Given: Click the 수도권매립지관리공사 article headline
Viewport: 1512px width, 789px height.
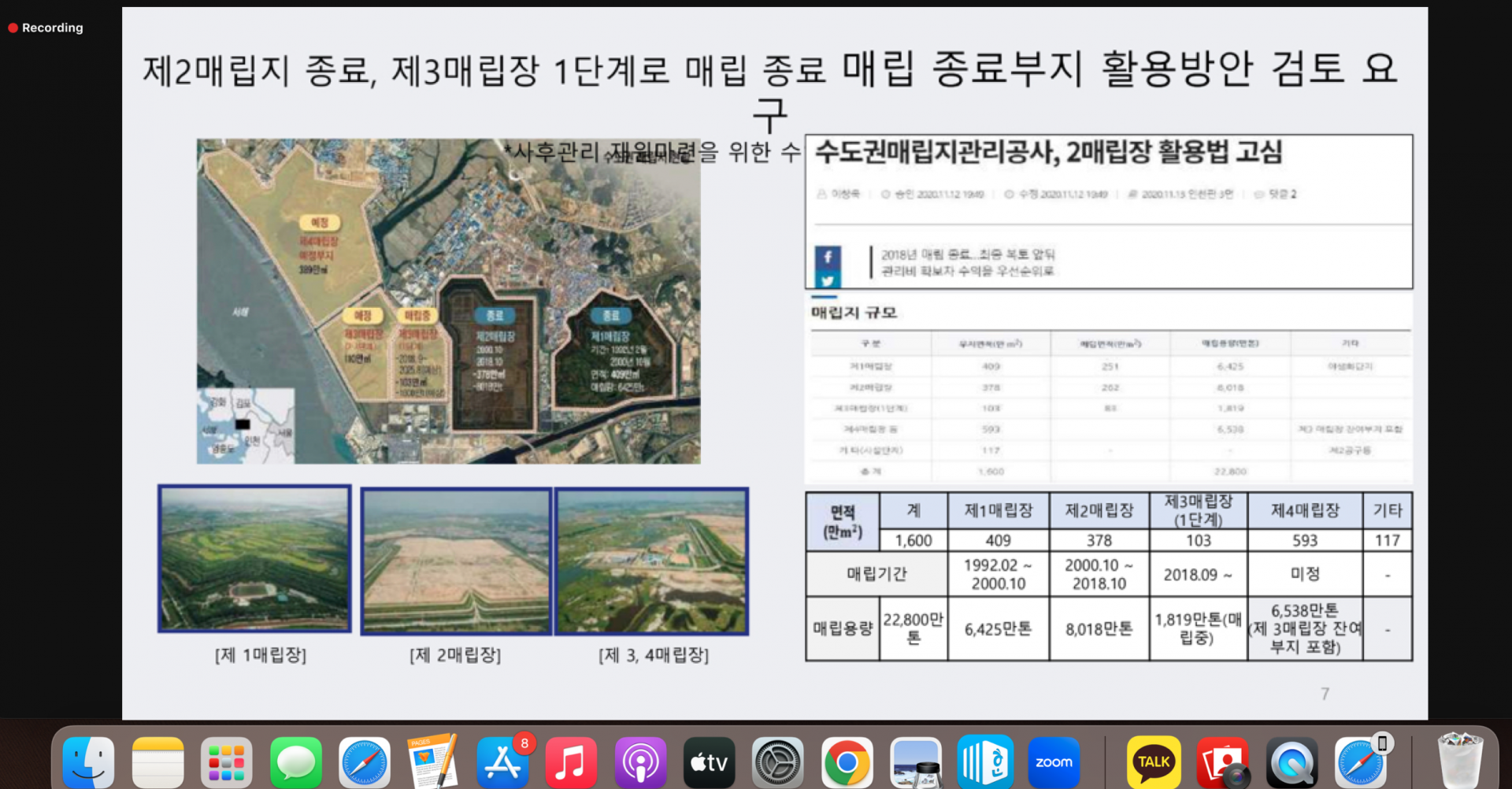Looking at the screenshot, I should click(x=1048, y=152).
